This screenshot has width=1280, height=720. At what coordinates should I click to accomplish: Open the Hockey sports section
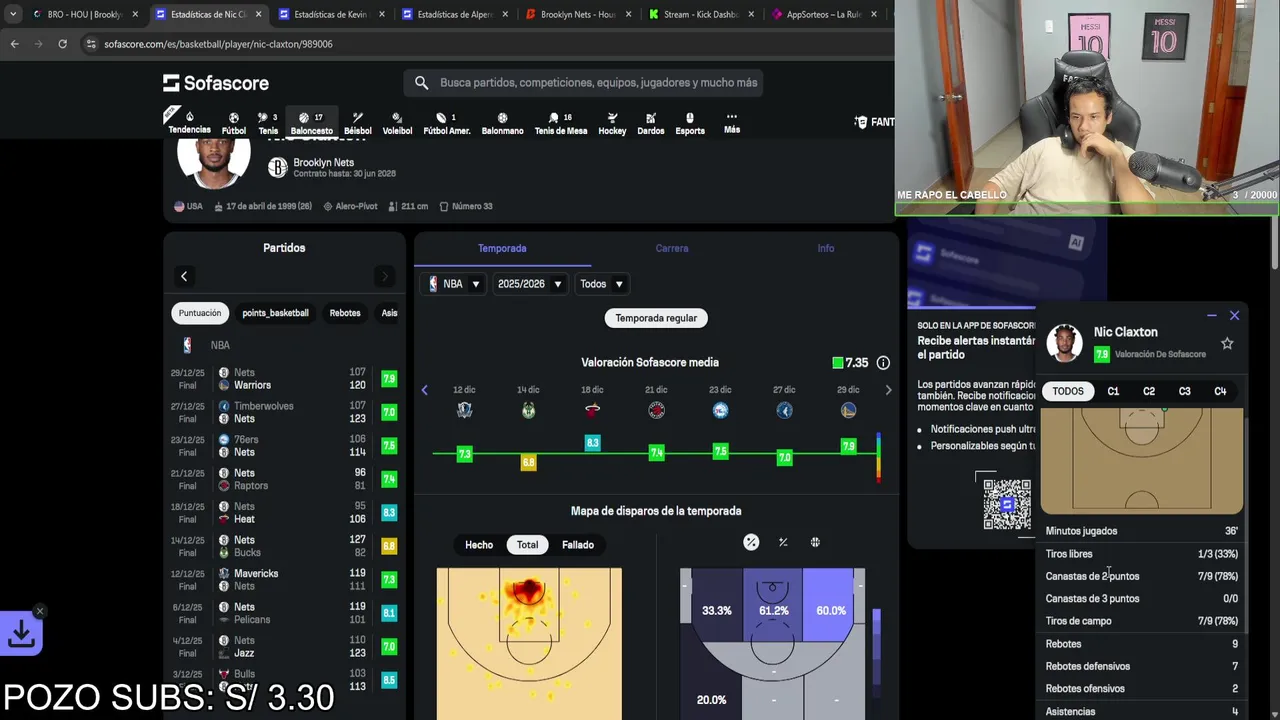(x=612, y=123)
